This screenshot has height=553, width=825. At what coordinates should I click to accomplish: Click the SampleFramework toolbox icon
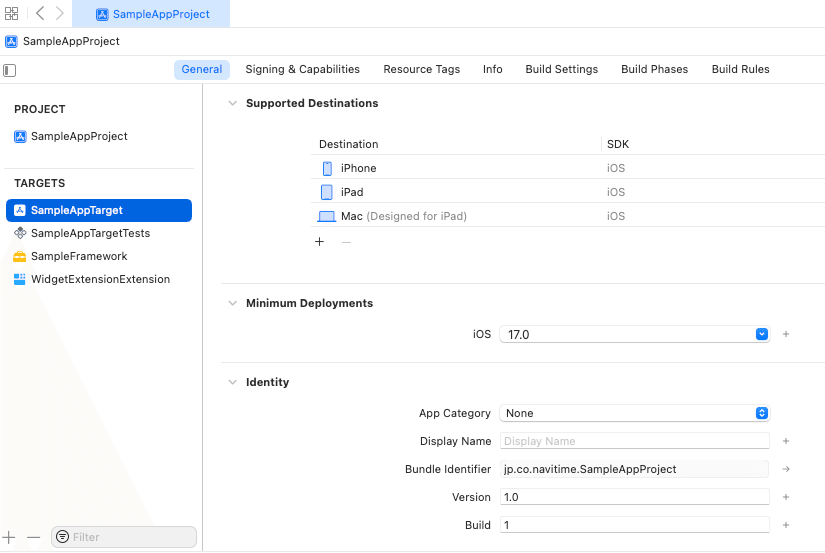tap(19, 256)
